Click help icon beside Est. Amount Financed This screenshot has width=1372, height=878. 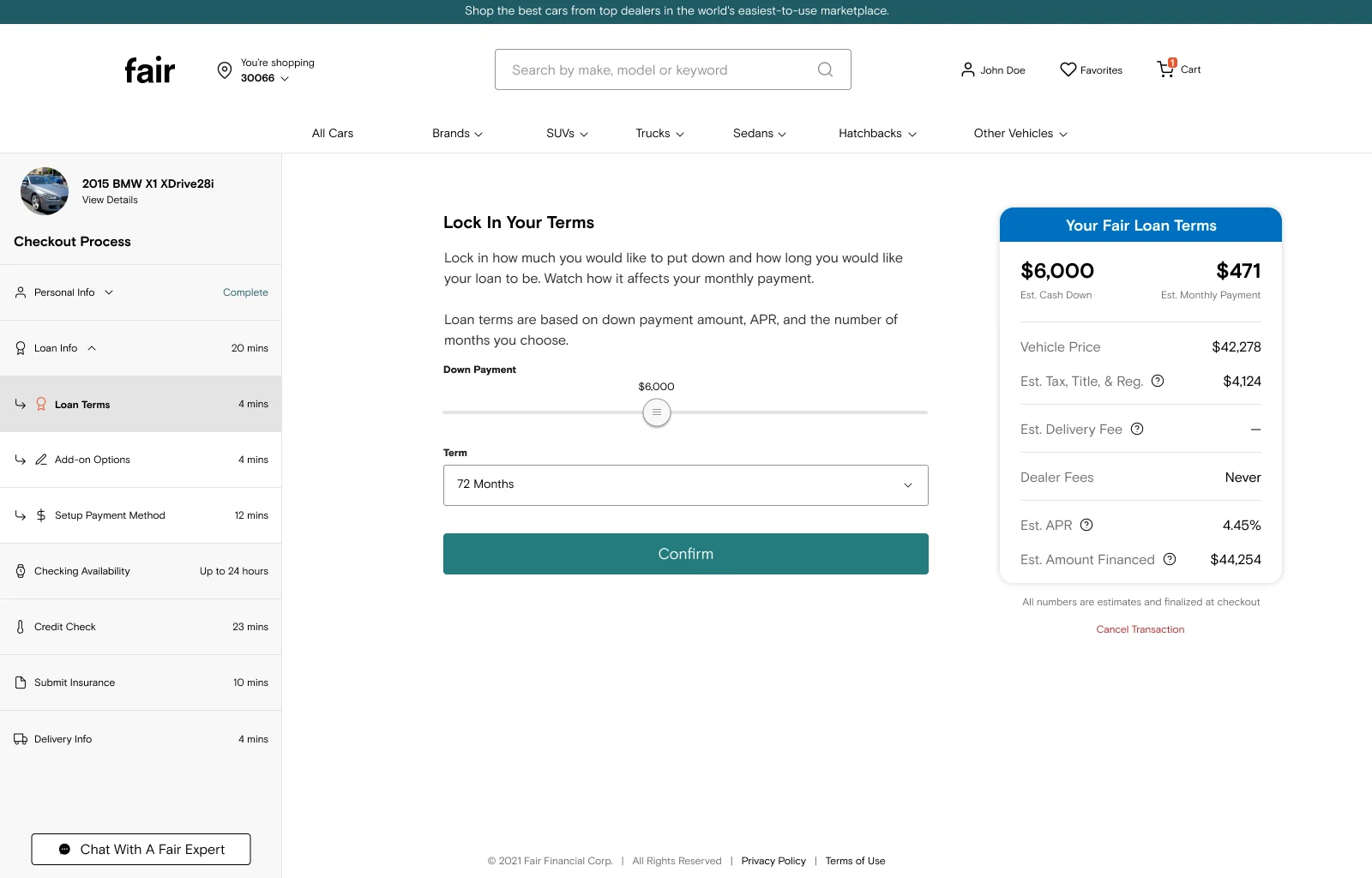coord(1170,559)
